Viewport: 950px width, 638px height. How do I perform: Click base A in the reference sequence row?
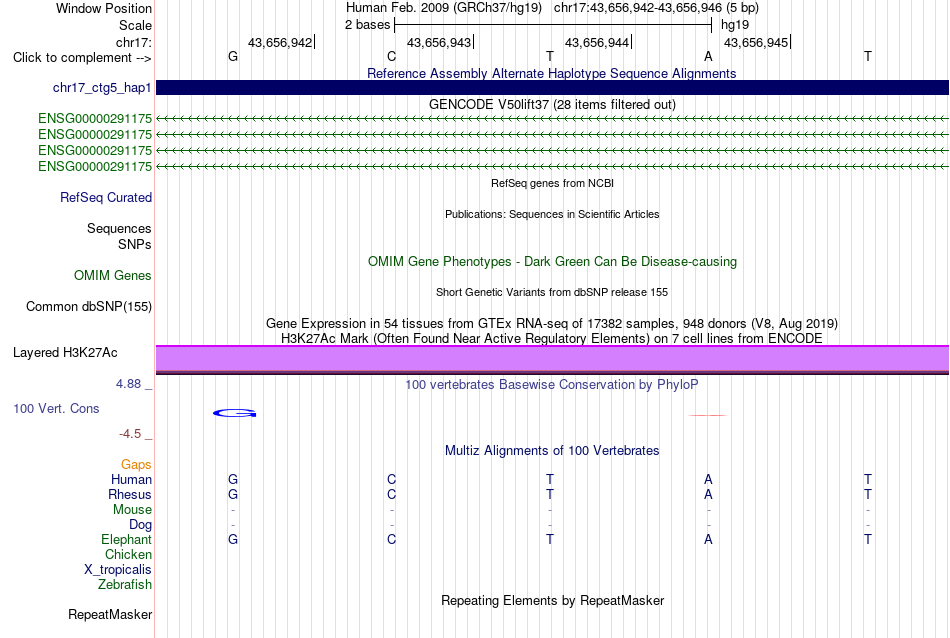coord(708,56)
